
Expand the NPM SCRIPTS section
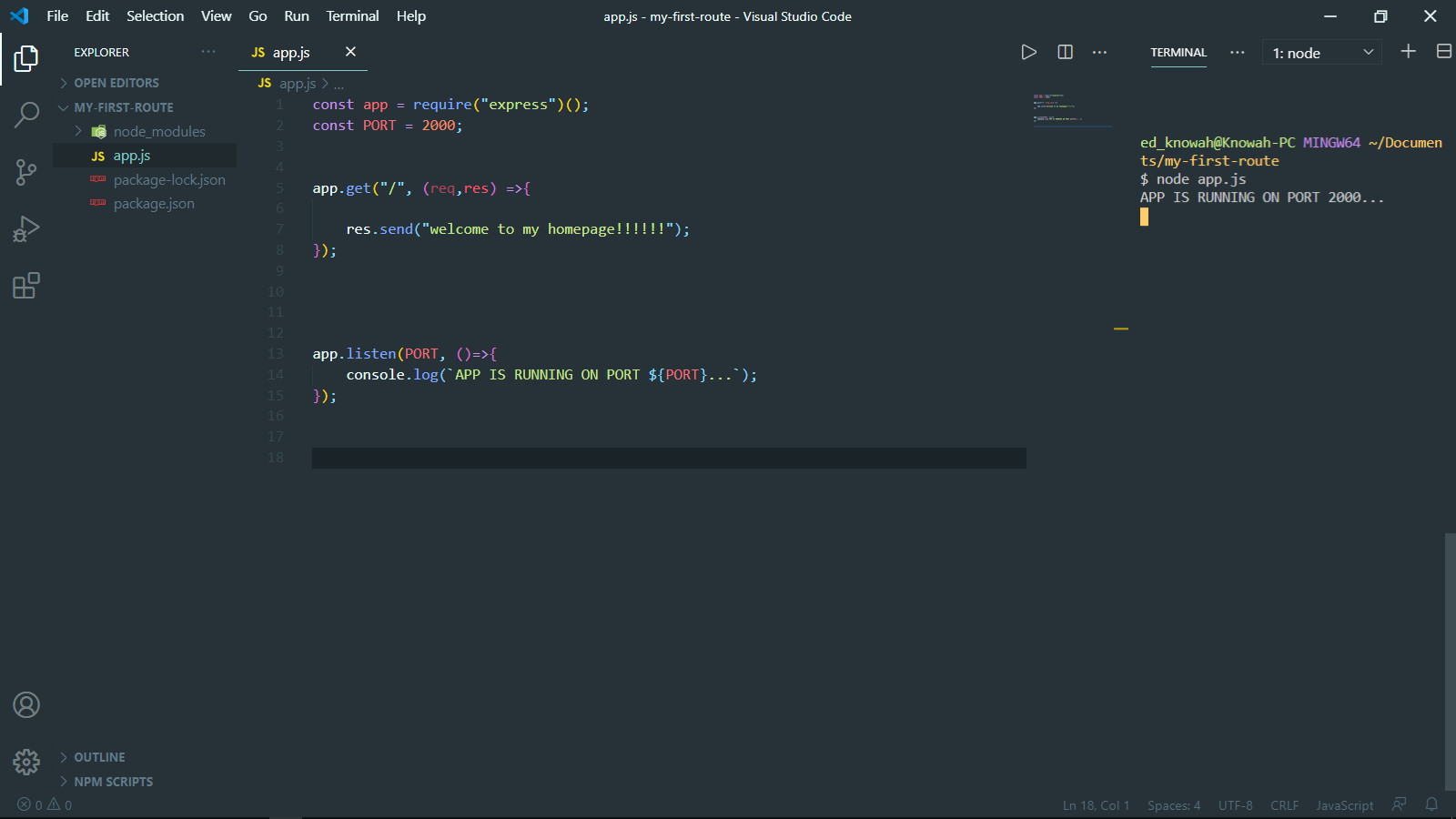point(113,782)
